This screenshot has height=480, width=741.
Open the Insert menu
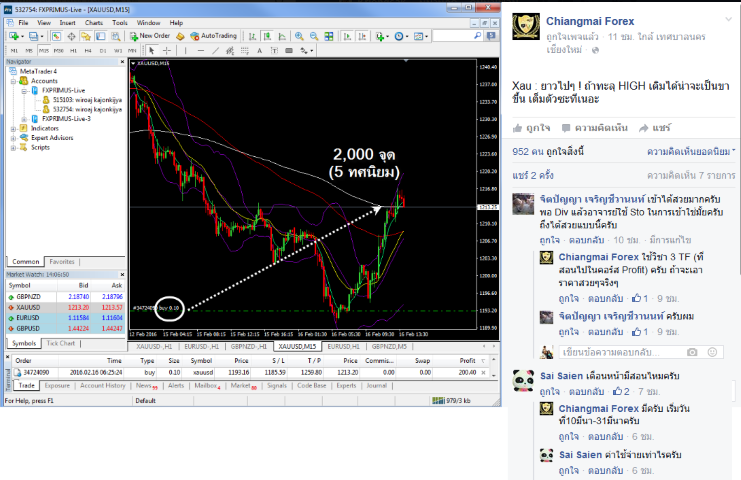coord(67,23)
